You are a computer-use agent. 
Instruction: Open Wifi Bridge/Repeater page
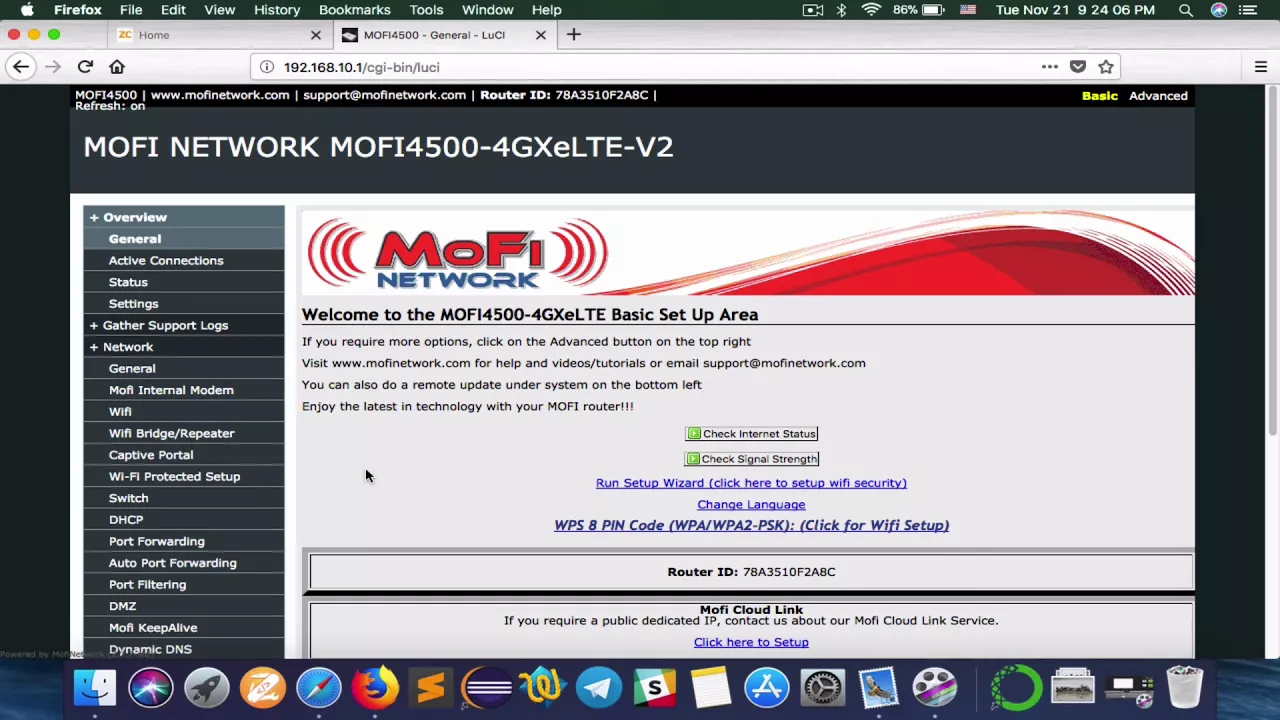pos(184,433)
